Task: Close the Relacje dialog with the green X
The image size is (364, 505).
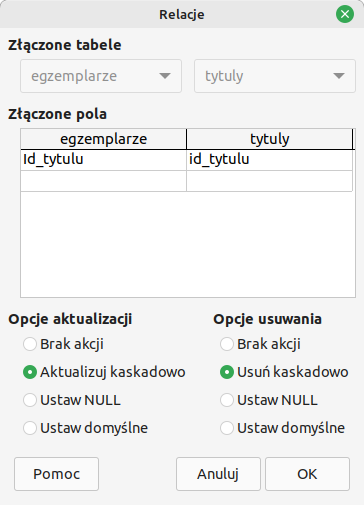Action: (x=345, y=14)
